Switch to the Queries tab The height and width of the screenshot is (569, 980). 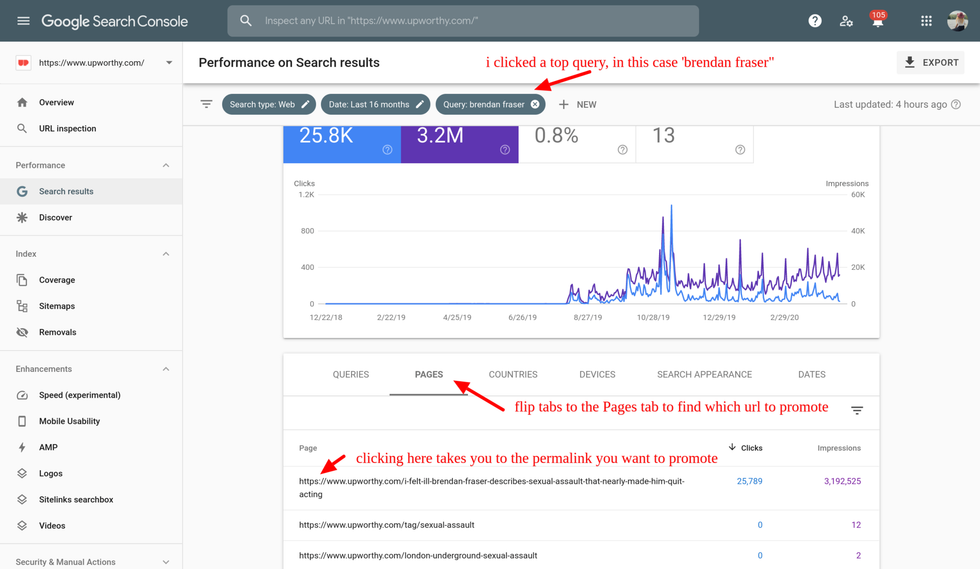coord(350,375)
